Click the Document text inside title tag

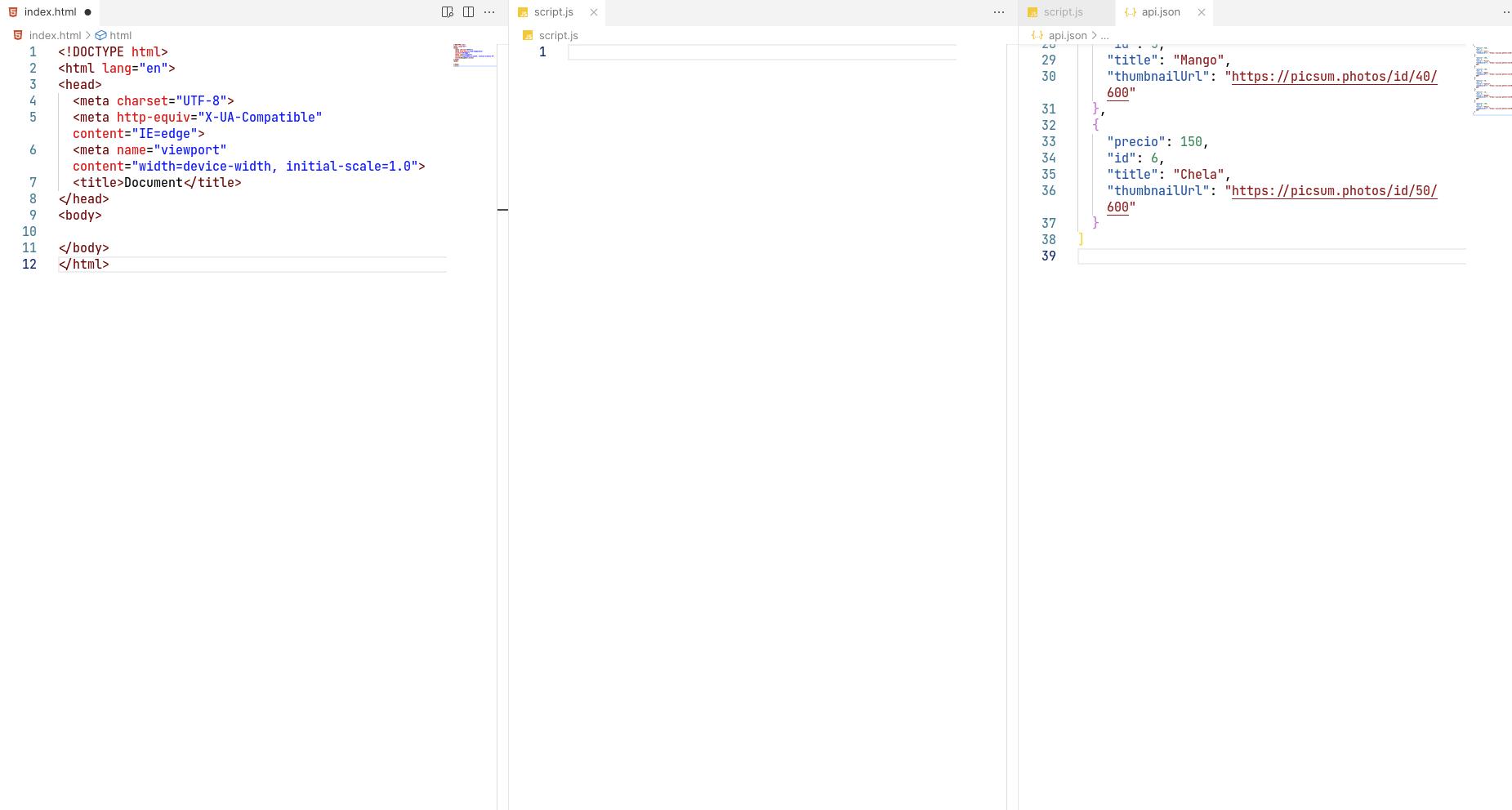point(154,183)
